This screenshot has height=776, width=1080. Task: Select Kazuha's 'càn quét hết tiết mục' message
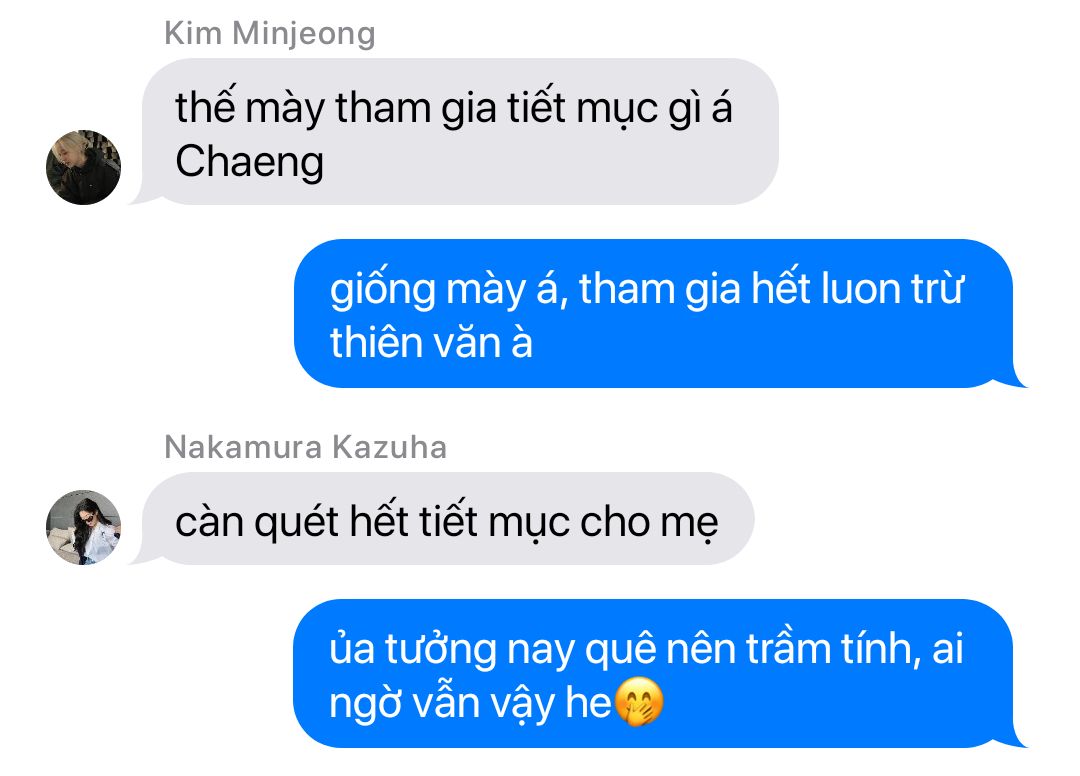(x=448, y=519)
